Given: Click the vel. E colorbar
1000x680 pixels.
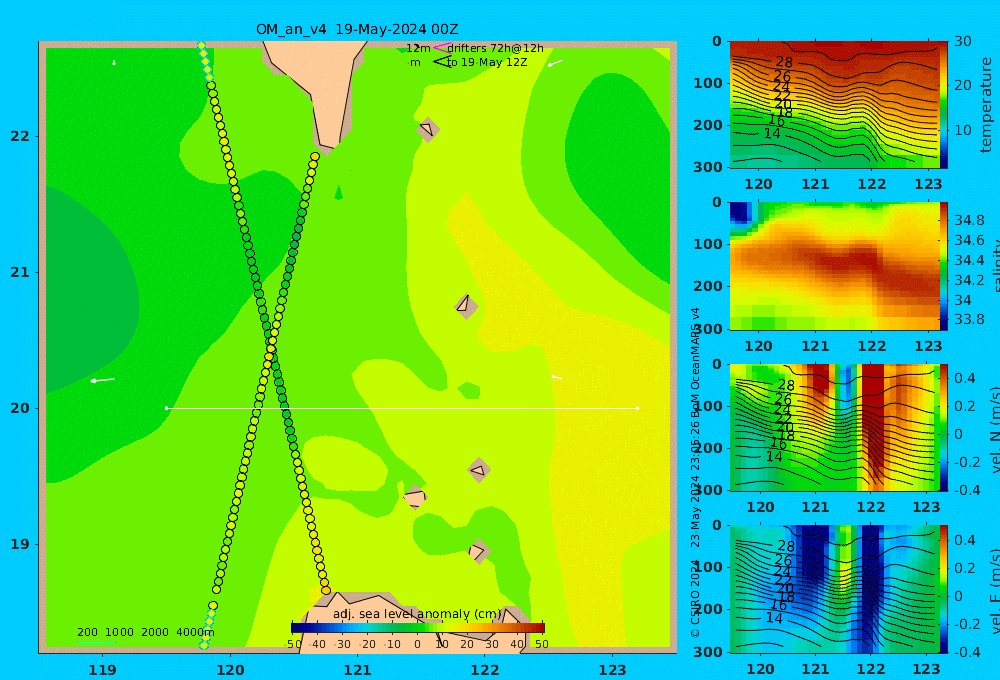Looking at the screenshot, I should pyautogui.click(x=944, y=589).
